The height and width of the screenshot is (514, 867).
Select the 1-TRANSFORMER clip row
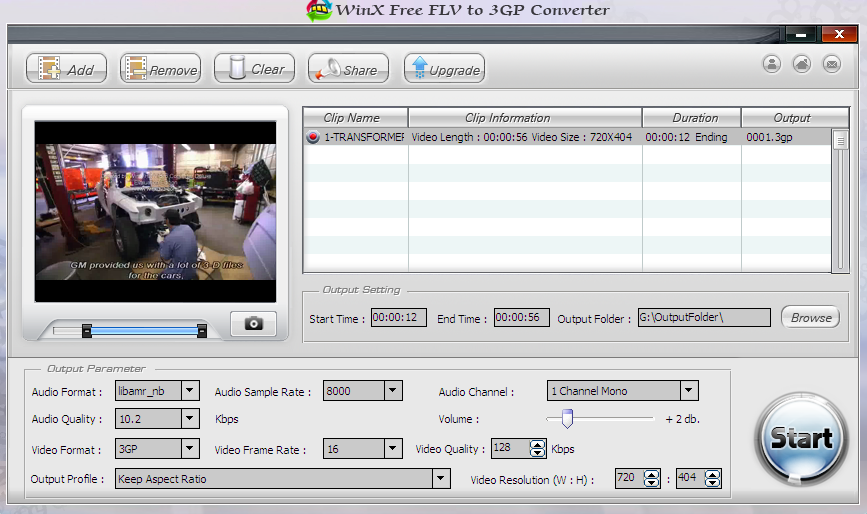pos(567,137)
